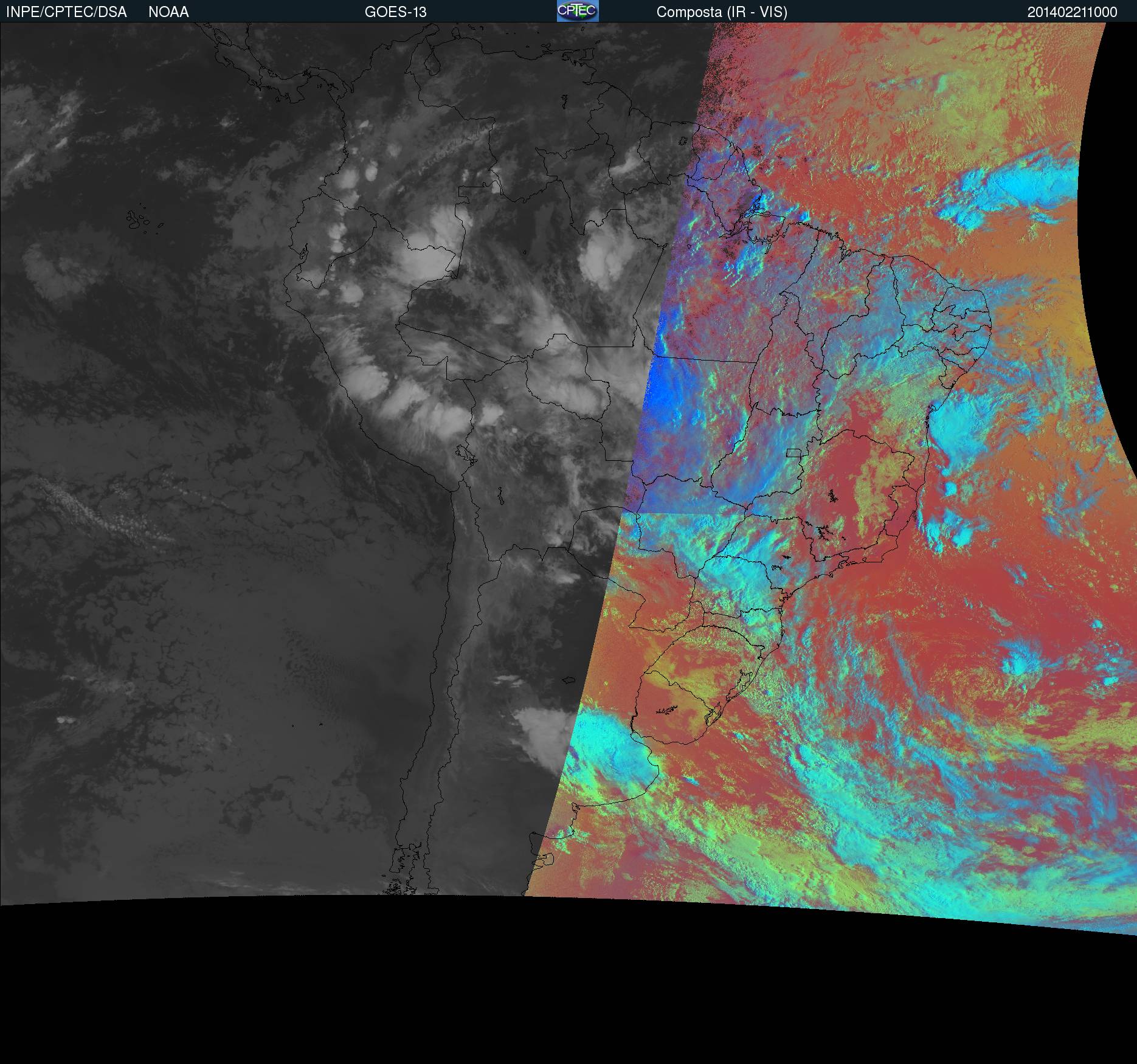1137x1064 pixels.
Task: Click the GOES-13 satellite label
Action: coord(396,12)
